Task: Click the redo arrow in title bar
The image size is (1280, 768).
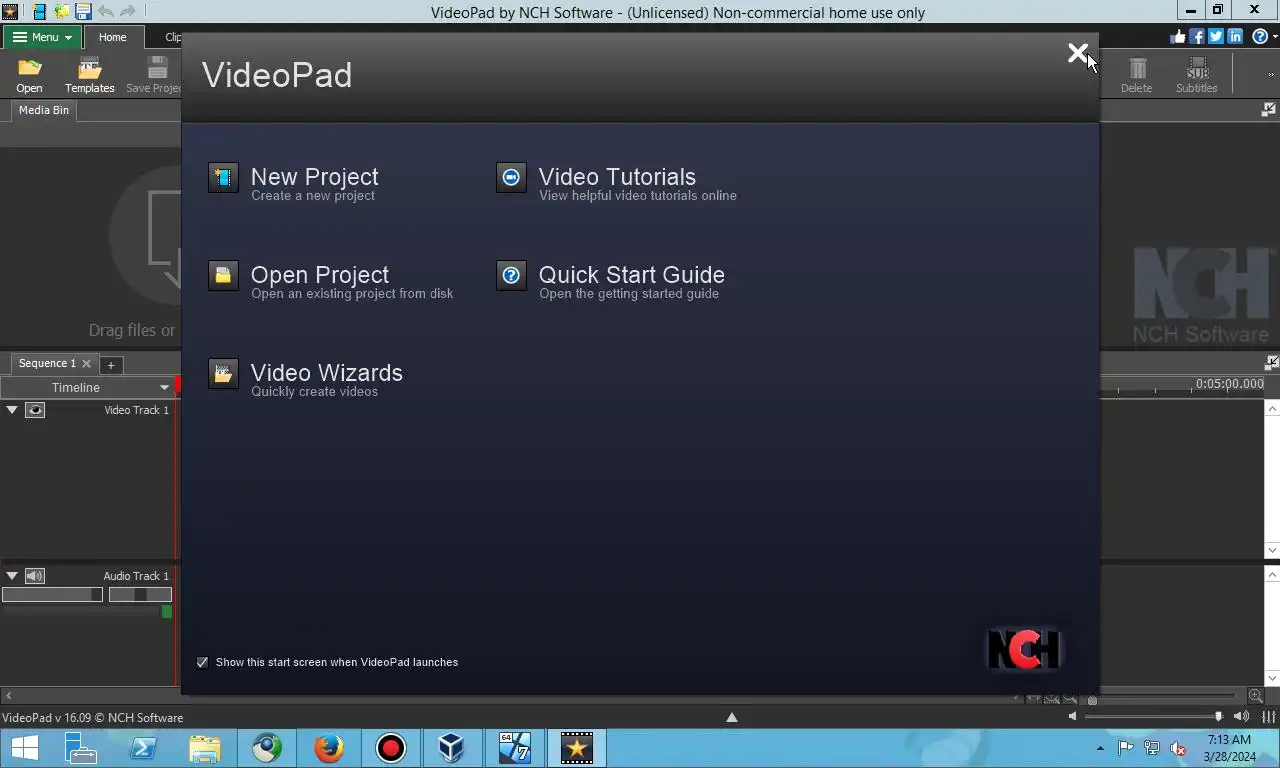Action: [x=128, y=12]
